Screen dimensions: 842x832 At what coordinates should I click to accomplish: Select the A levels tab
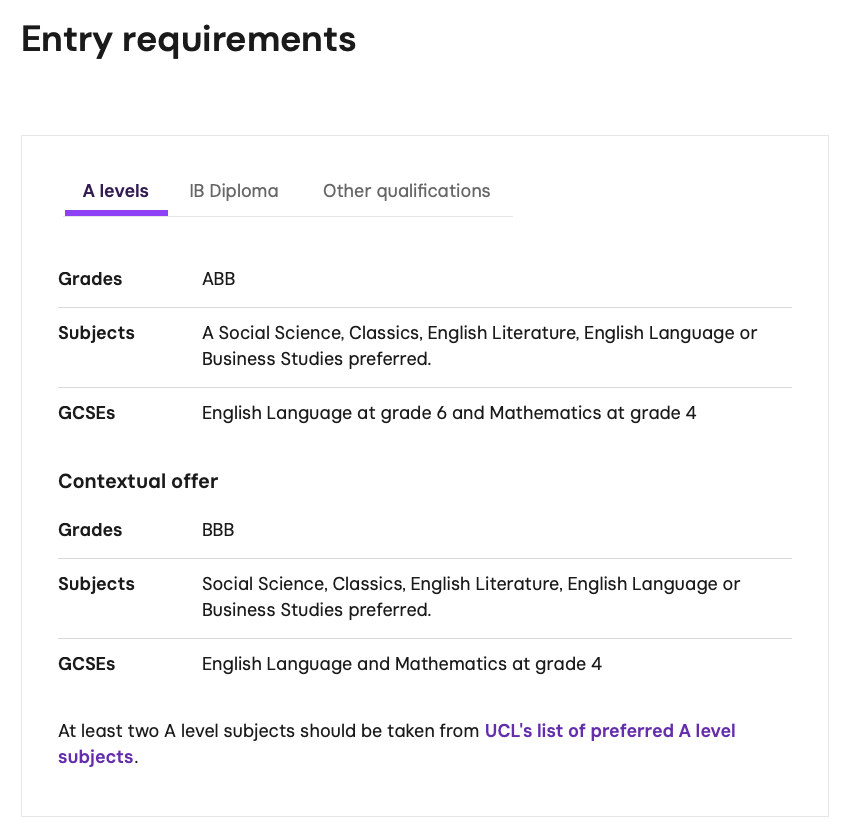116,191
